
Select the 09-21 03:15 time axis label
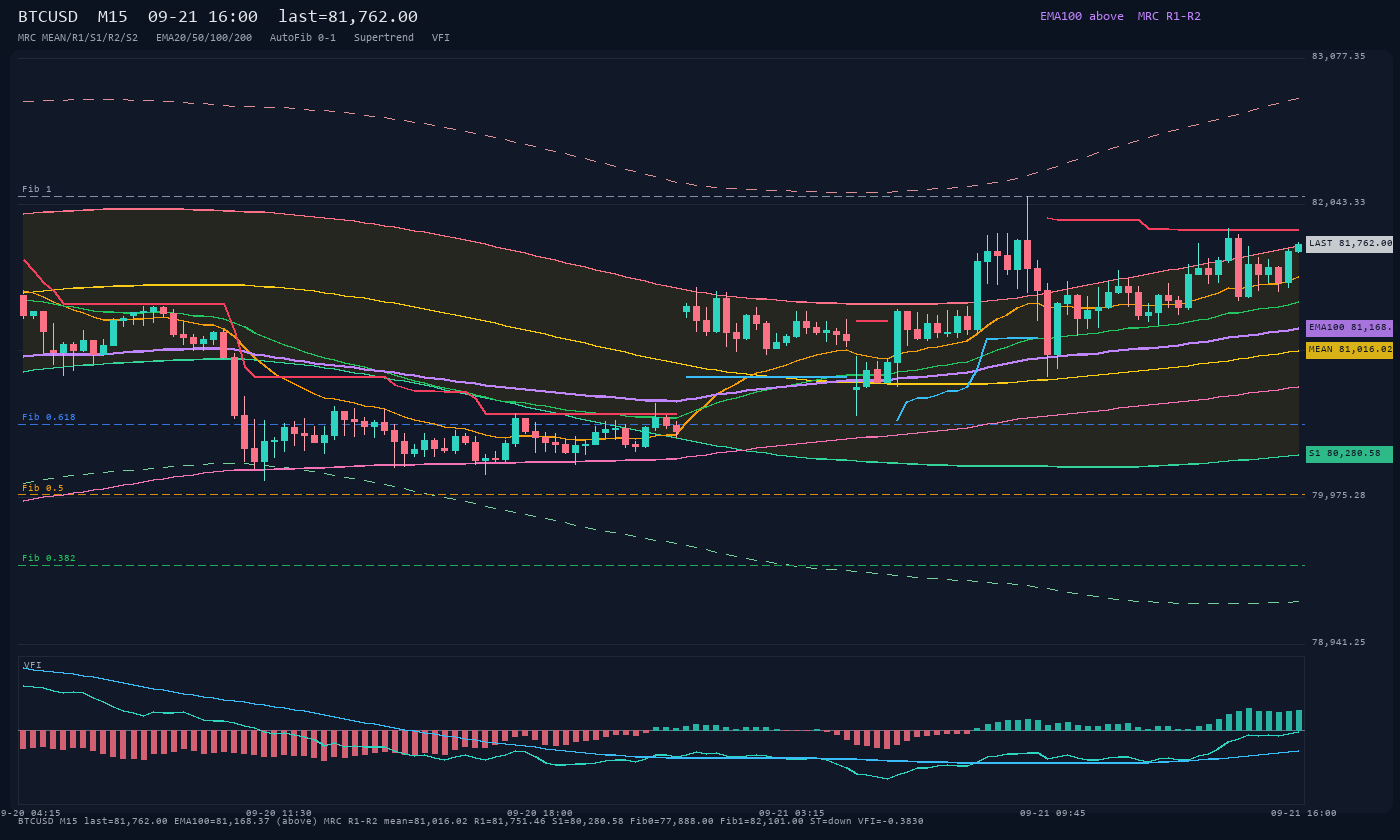click(792, 813)
